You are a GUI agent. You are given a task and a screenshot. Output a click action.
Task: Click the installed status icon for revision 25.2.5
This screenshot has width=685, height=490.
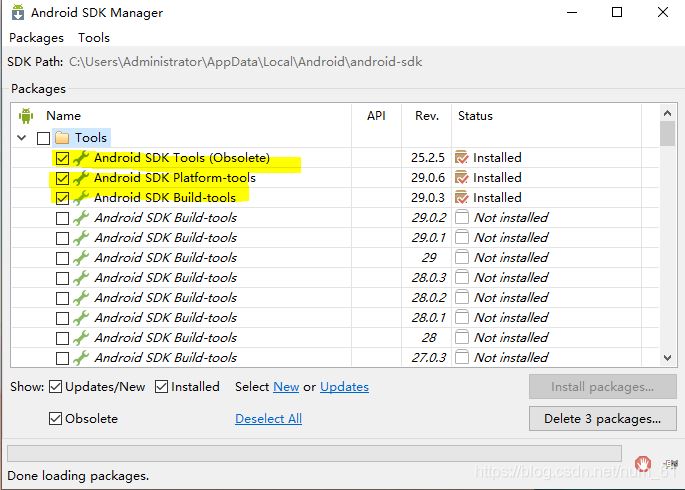click(x=461, y=158)
